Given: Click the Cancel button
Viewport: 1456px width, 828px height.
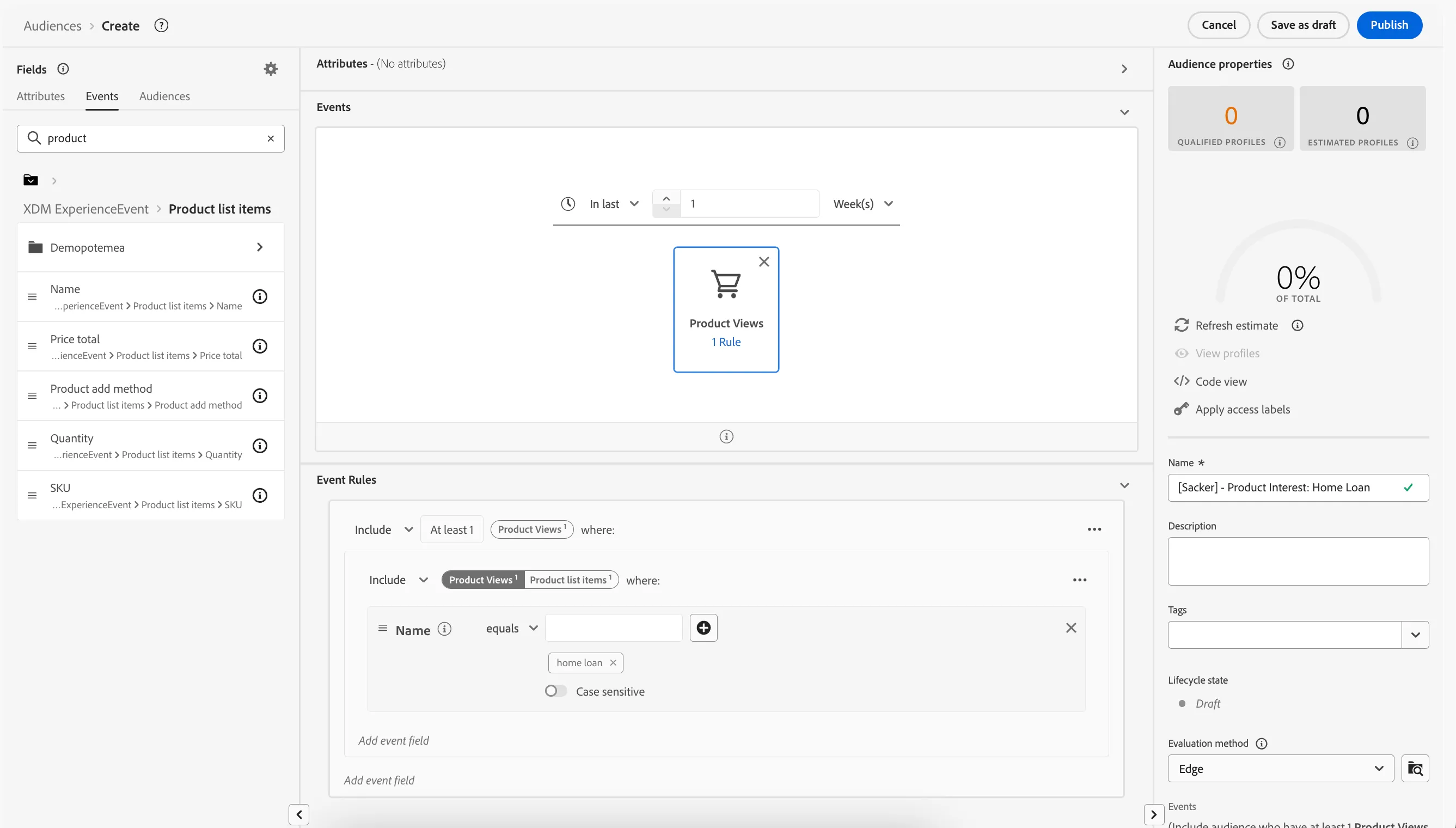Looking at the screenshot, I should point(1219,25).
